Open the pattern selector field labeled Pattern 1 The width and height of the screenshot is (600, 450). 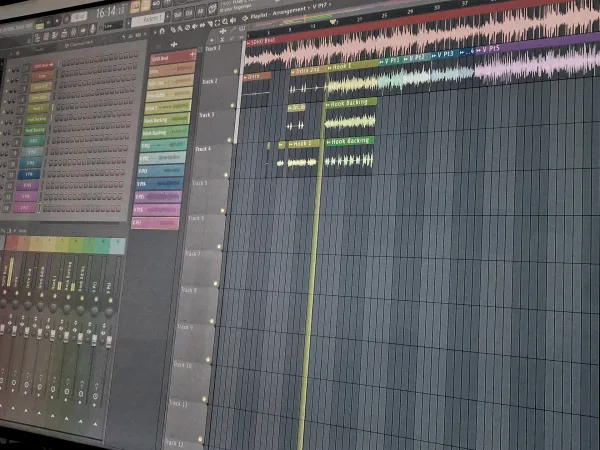[148, 18]
